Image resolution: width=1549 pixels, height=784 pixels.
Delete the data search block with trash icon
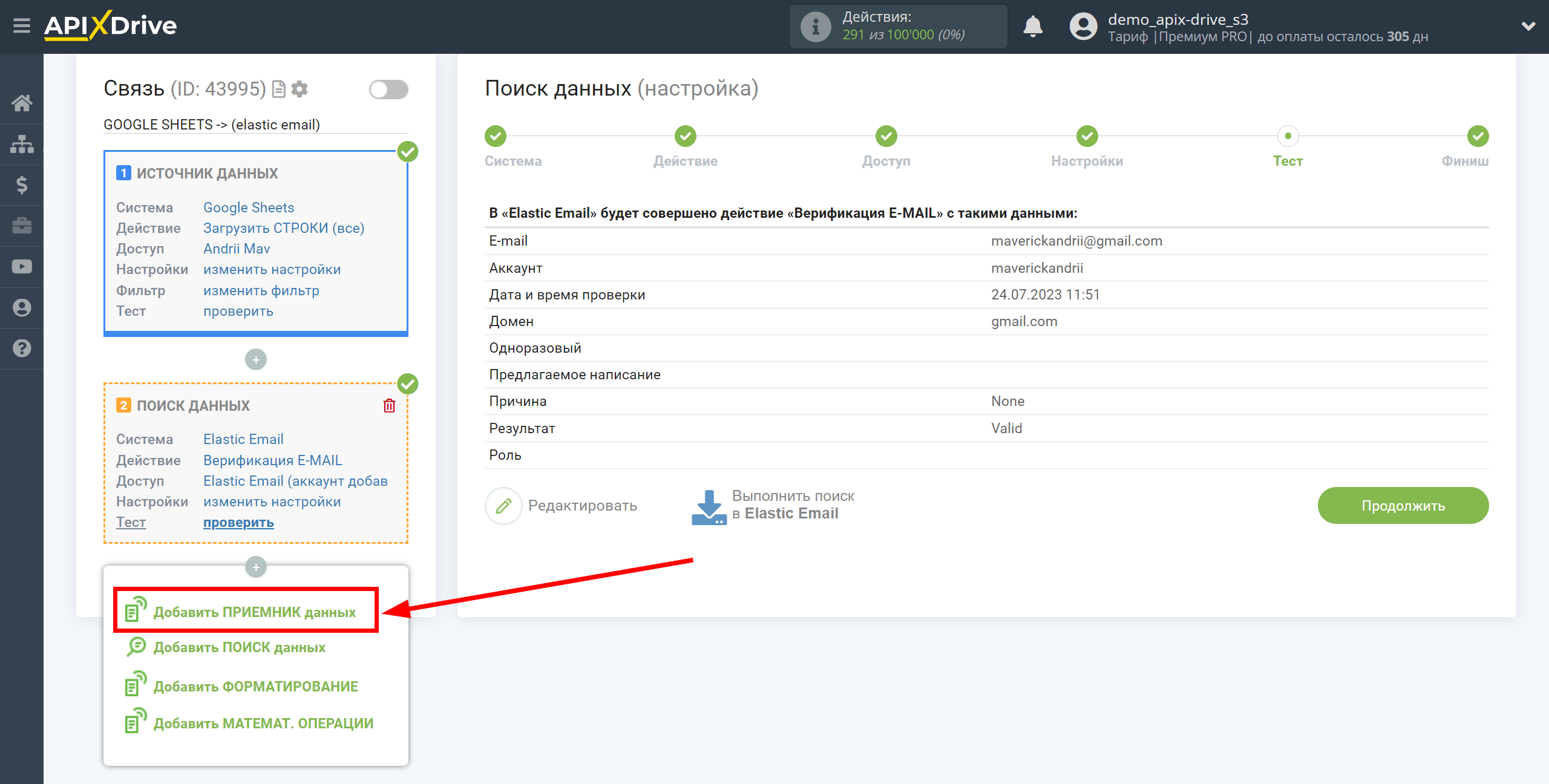pos(389,405)
